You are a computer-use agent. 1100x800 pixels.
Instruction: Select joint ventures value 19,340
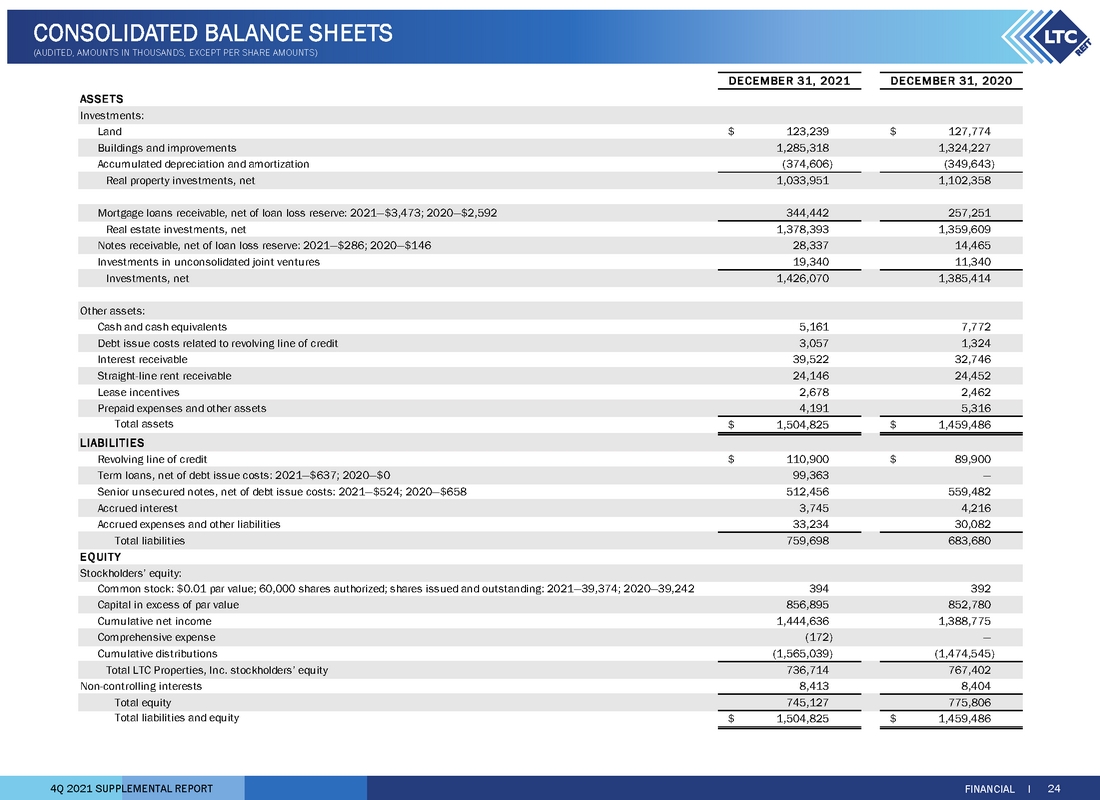click(810, 262)
